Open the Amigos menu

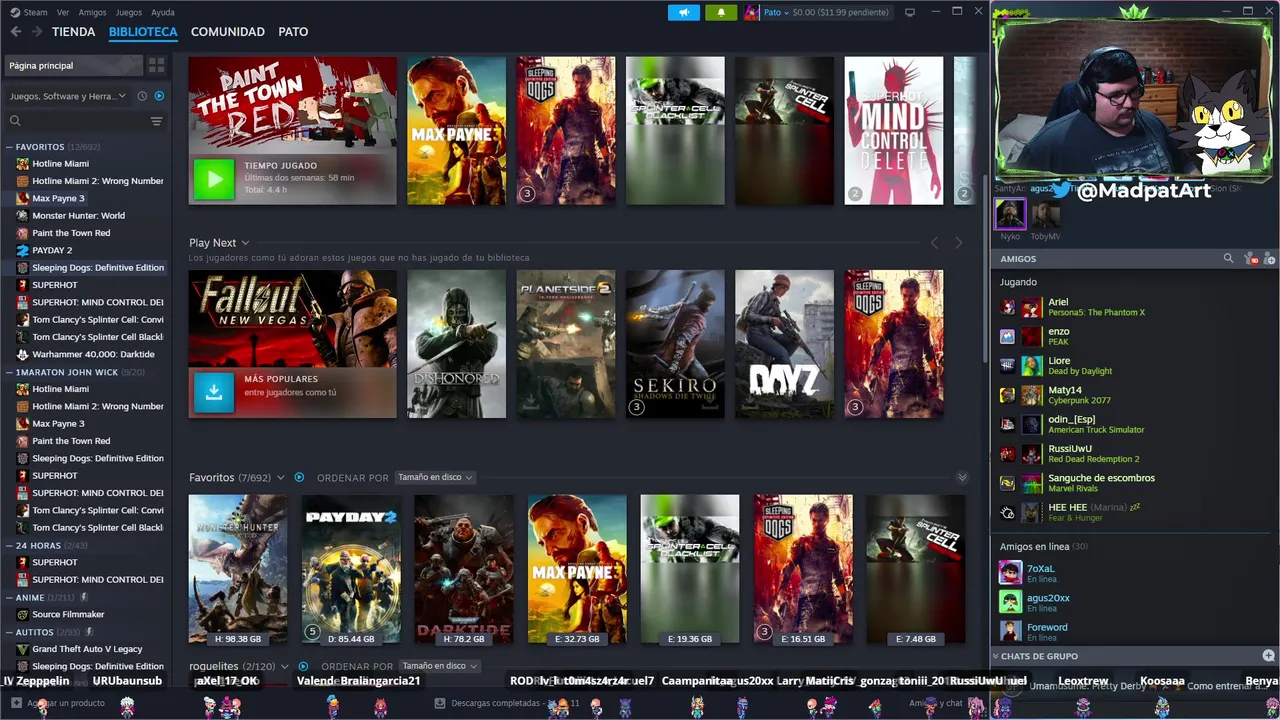pyautogui.click(x=92, y=12)
